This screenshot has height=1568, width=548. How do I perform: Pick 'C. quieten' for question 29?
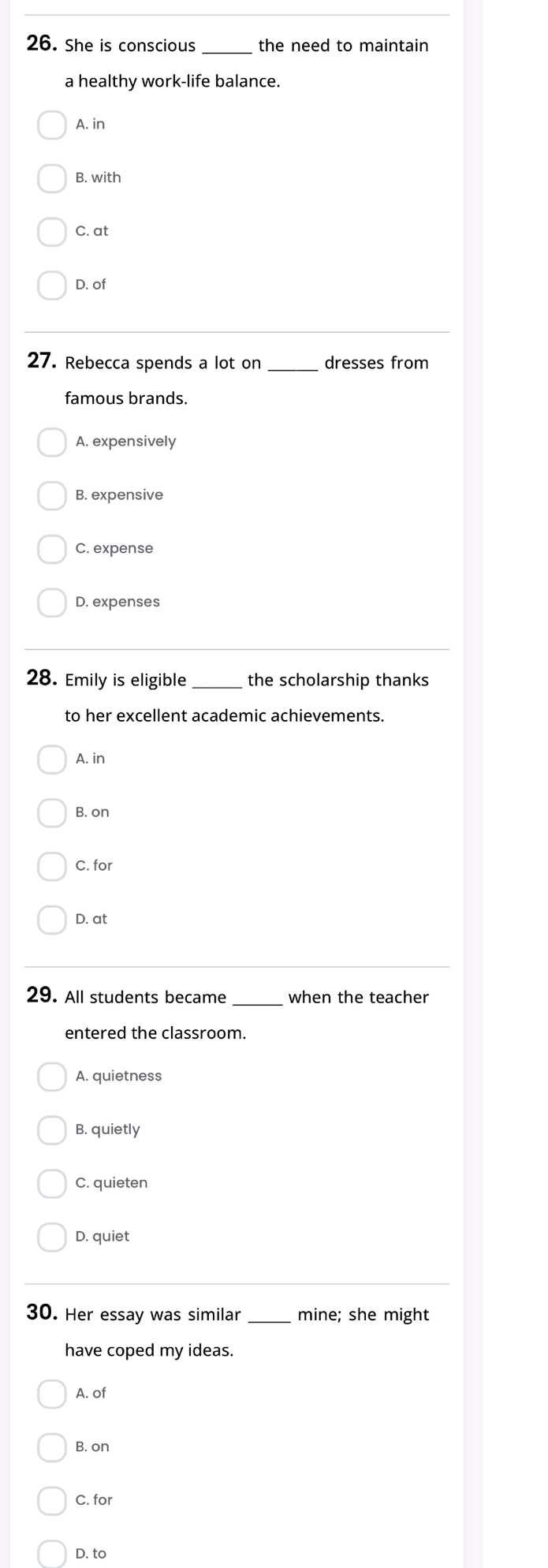coord(52,1183)
